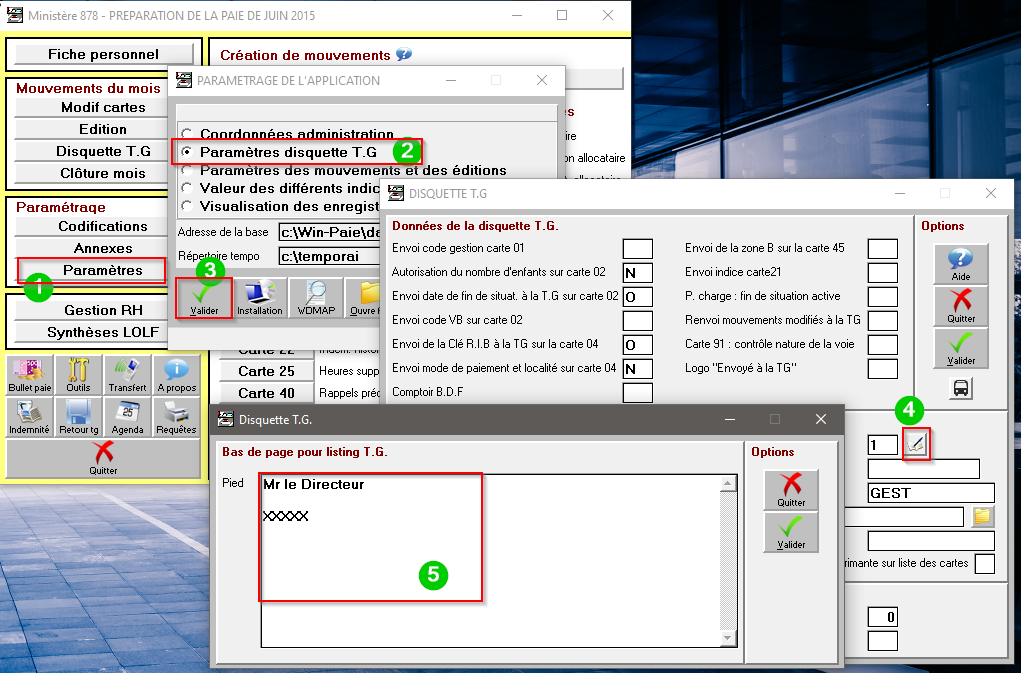Click the bus icon below Valider
1021x673 pixels.
(x=960, y=389)
